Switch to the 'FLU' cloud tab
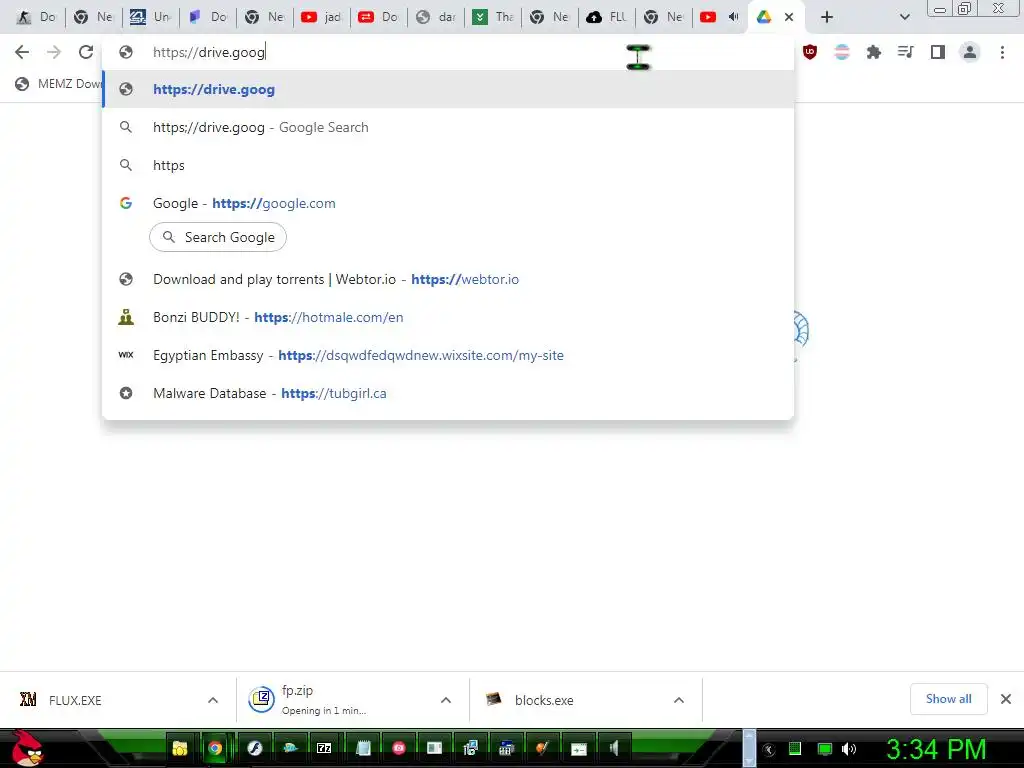Screen dimensions: 1024x768 click(607, 17)
